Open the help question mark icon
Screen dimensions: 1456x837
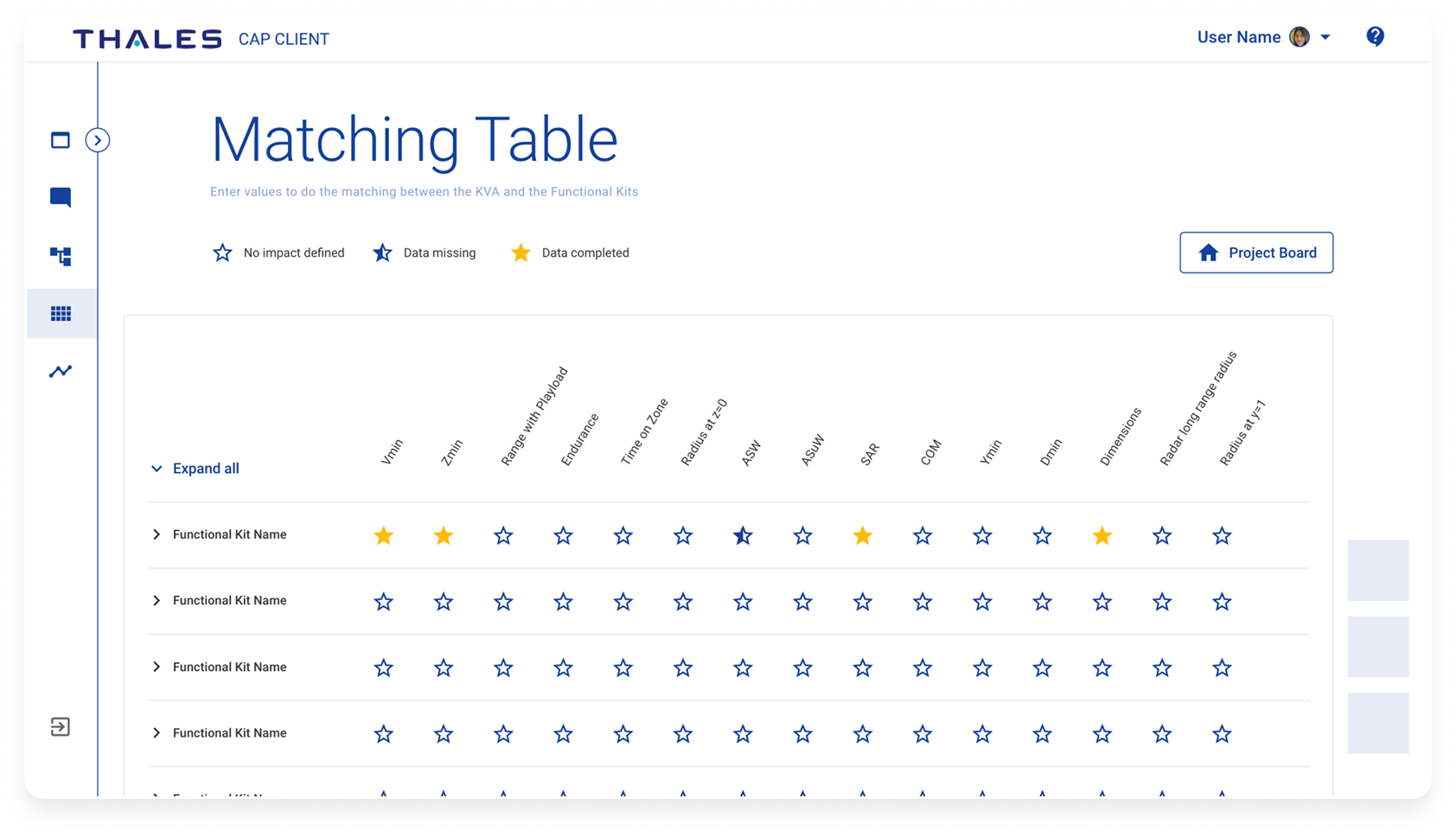[x=1375, y=36]
